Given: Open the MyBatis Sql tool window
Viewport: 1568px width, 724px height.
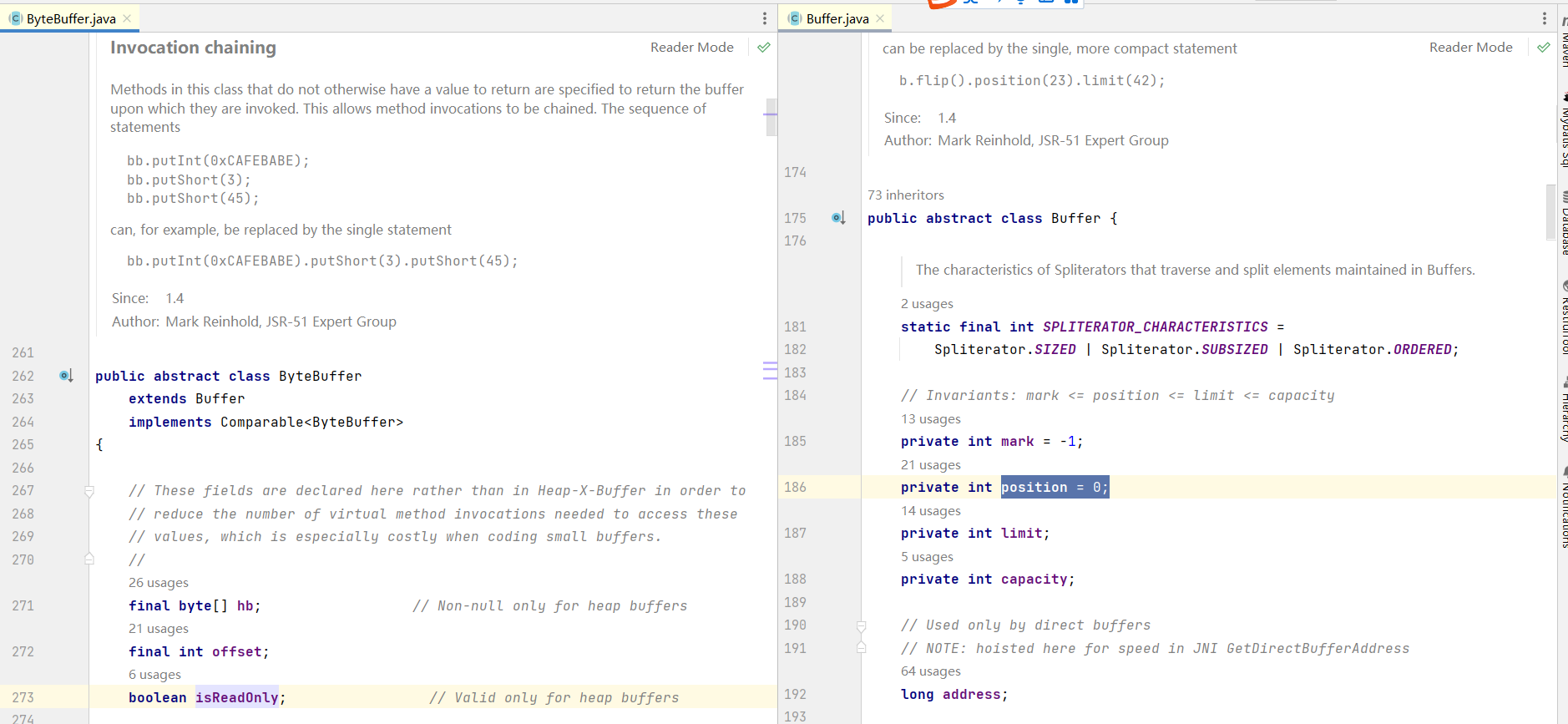Looking at the screenshot, I should (1563, 129).
